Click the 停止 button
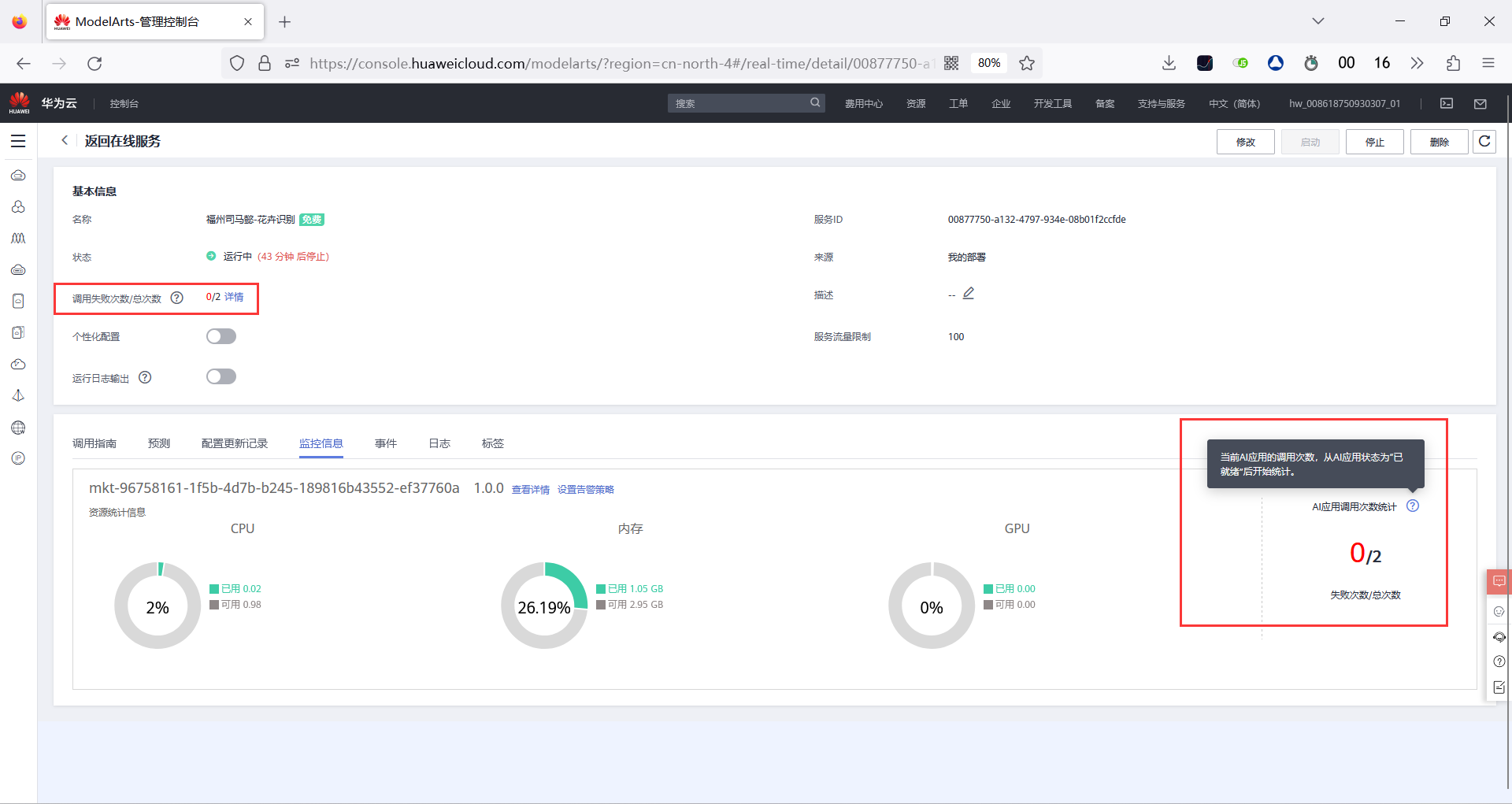 (1375, 142)
